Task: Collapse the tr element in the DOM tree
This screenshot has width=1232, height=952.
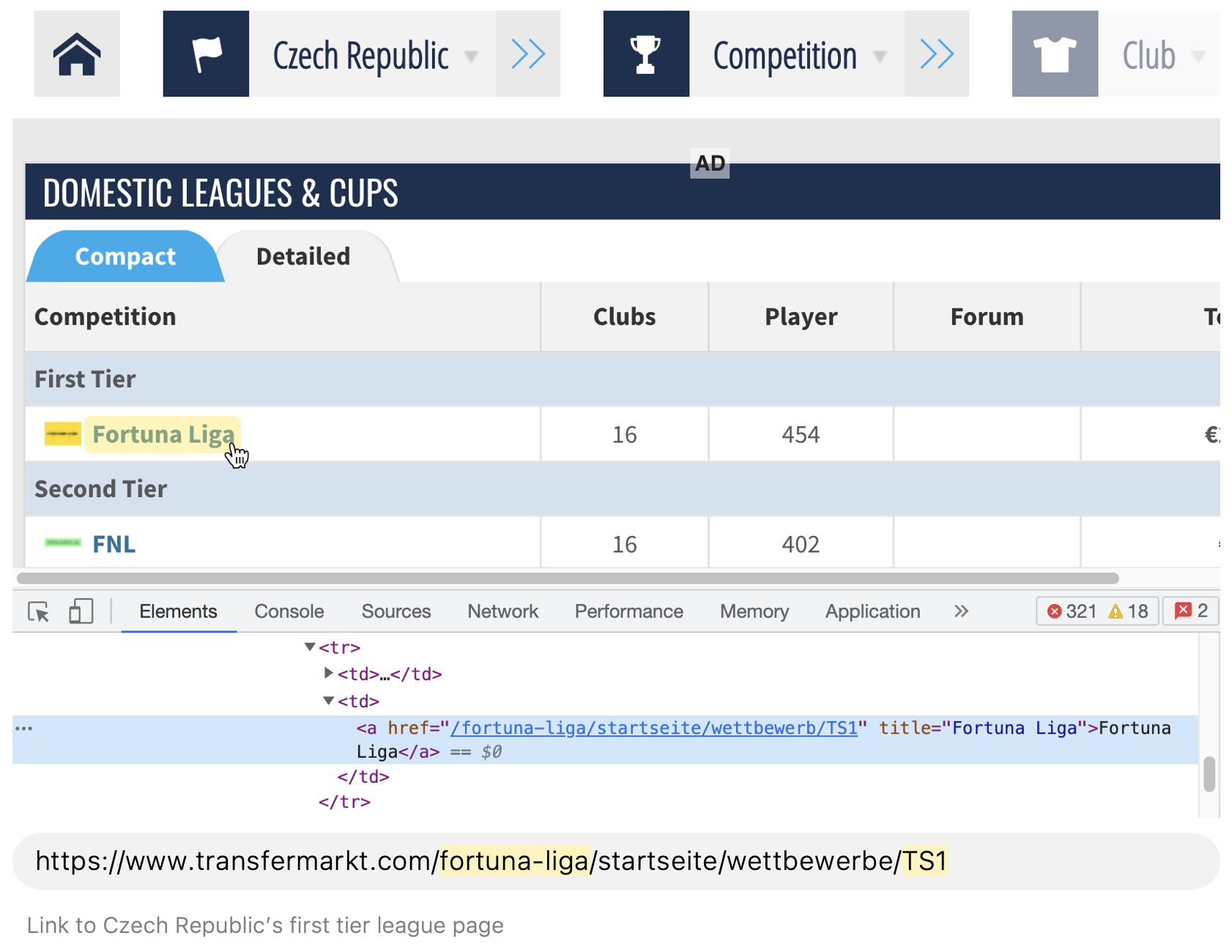Action: [310, 647]
